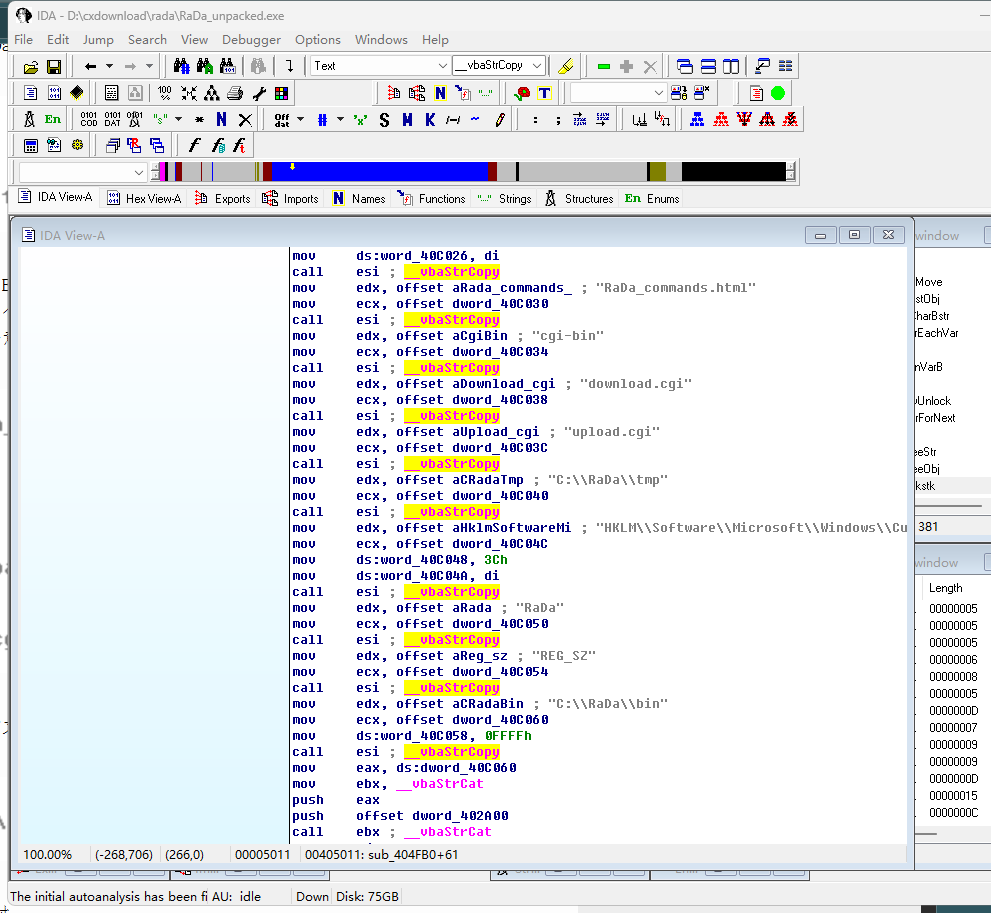This screenshot has width=991, height=913.
Task: Click the printer icon in the toolbar
Action: tap(235, 93)
